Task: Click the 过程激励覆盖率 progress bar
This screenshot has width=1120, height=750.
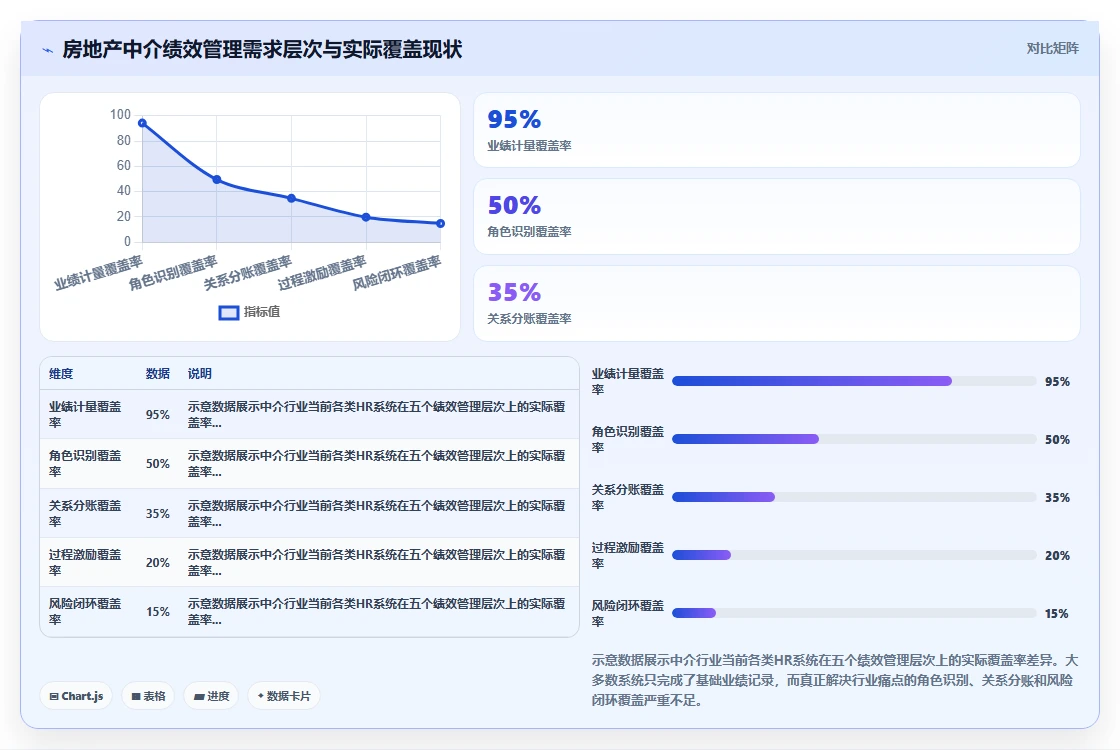Action: point(854,555)
